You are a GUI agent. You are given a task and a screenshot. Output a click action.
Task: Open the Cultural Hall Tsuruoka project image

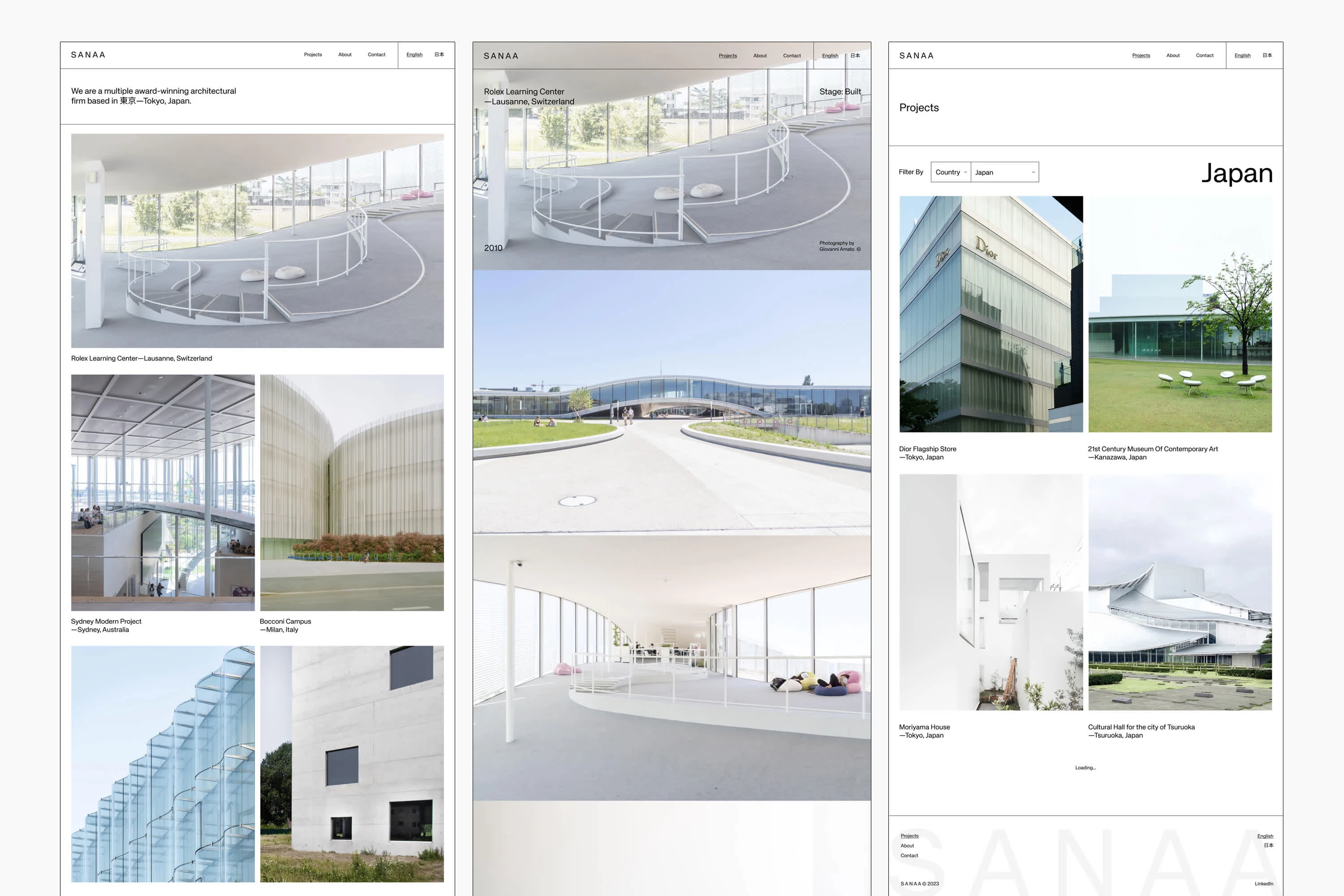(x=1180, y=592)
